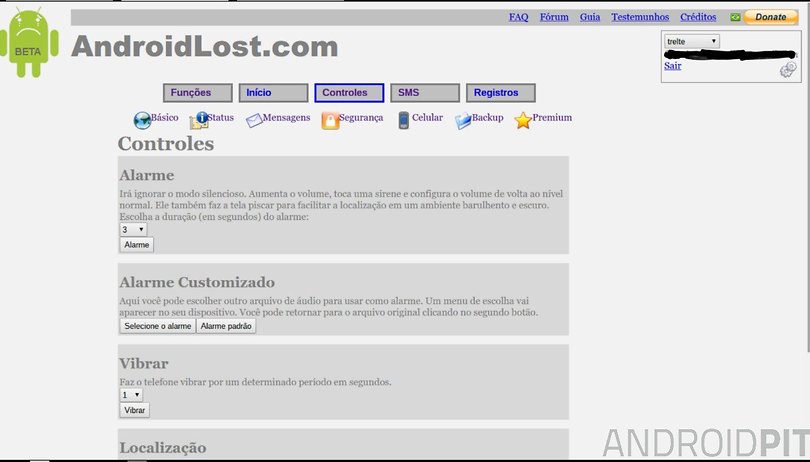Click the AndroidLost.com site title
Screen dimensions: 810x462
205,47
